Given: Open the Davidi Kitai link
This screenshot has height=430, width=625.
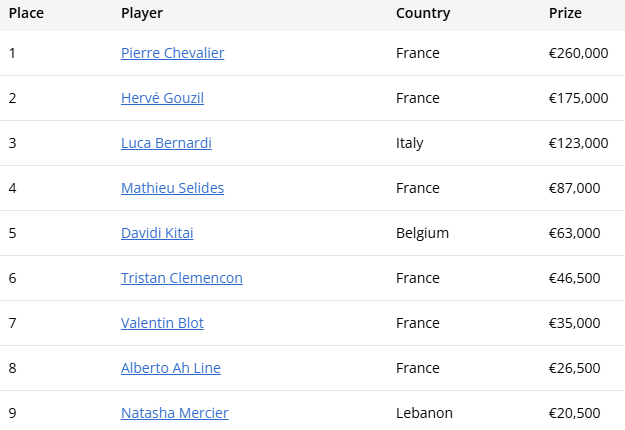Looking at the screenshot, I should pyautogui.click(x=157, y=233).
